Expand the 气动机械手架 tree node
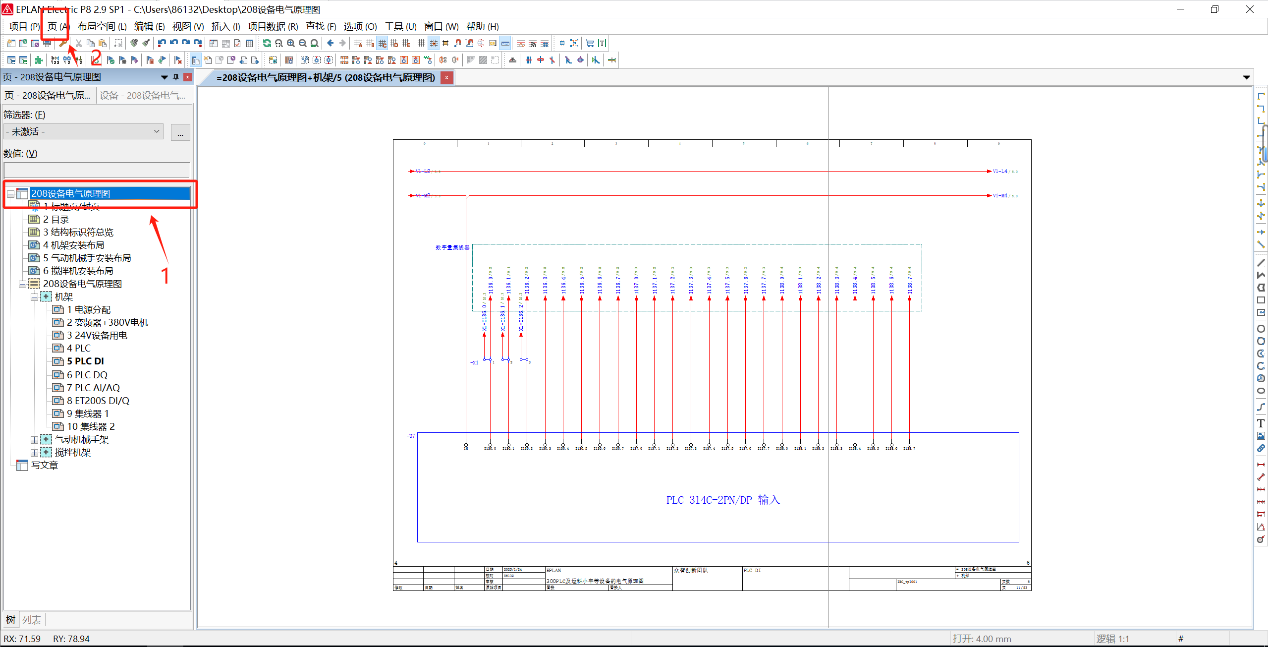Viewport: 1268px width, 647px height. pos(34,439)
